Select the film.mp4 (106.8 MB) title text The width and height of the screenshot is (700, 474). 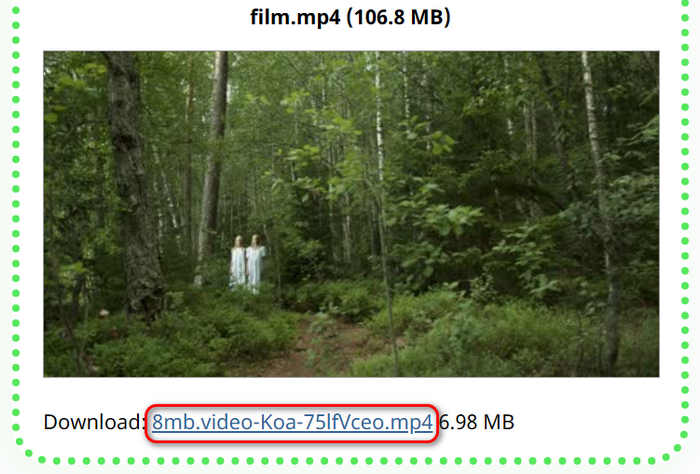pyautogui.click(x=350, y=17)
